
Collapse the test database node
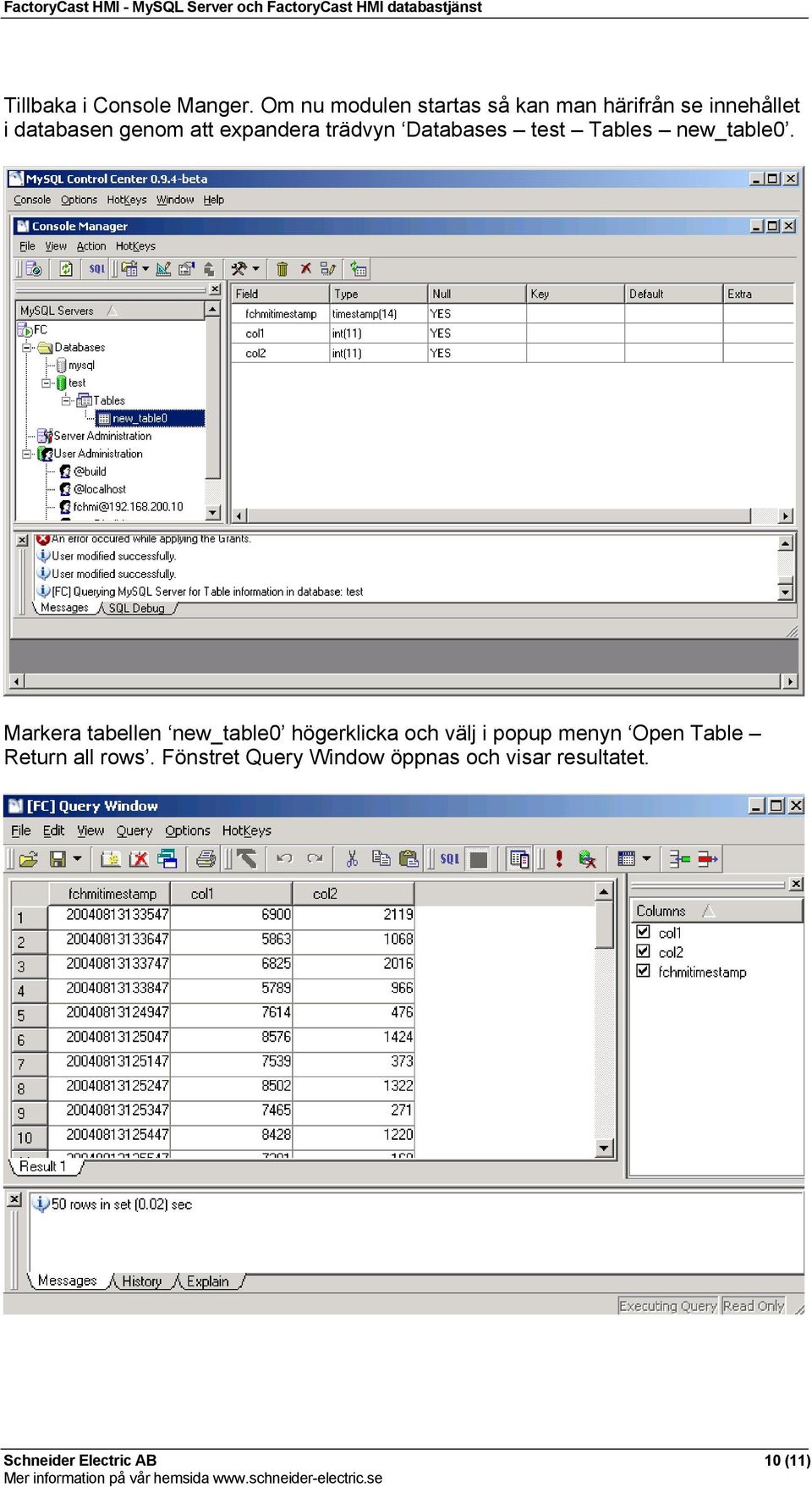pyautogui.click(x=47, y=383)
